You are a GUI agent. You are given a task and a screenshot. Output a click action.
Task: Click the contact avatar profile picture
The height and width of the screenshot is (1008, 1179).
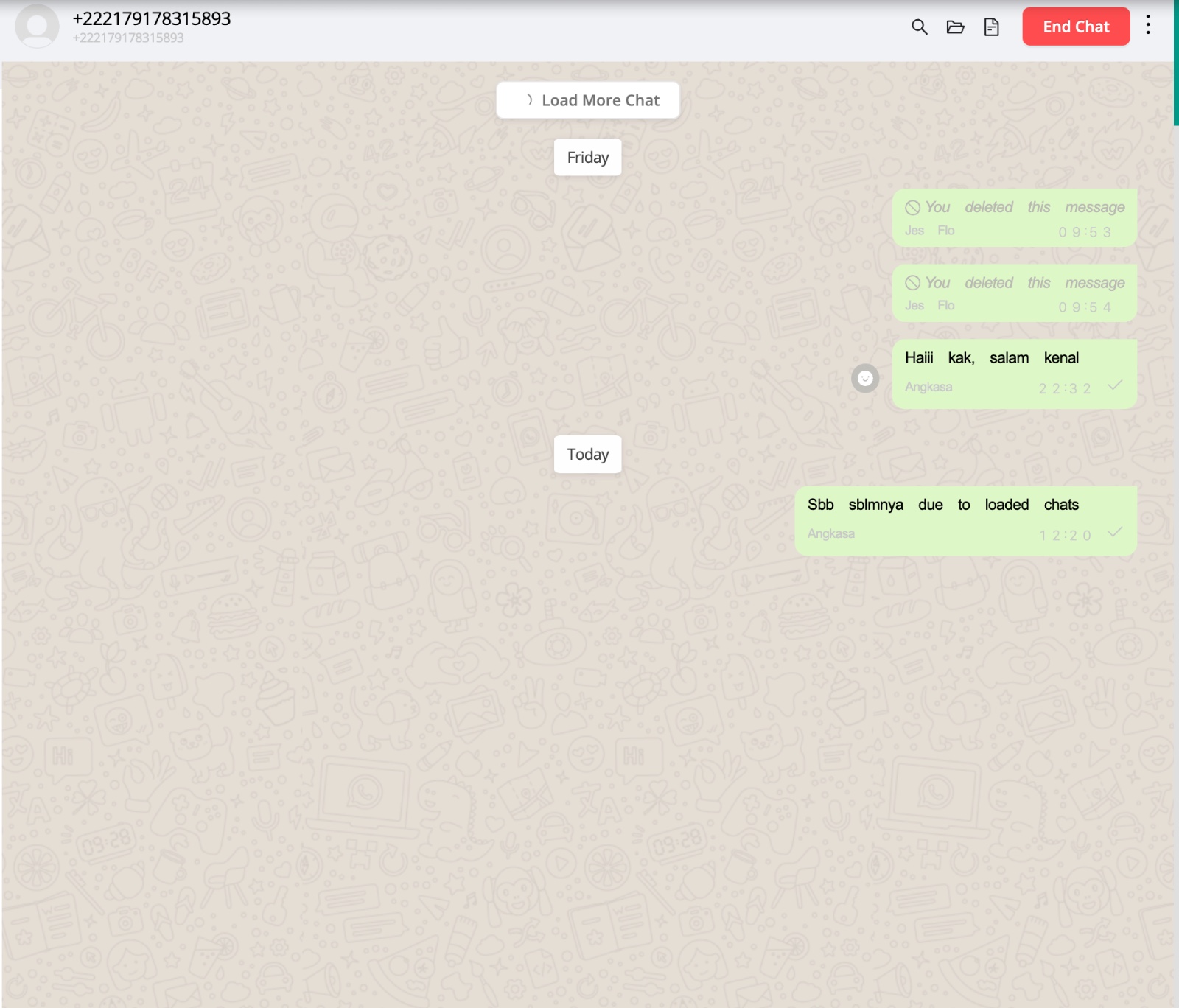[x=37, y=26]
